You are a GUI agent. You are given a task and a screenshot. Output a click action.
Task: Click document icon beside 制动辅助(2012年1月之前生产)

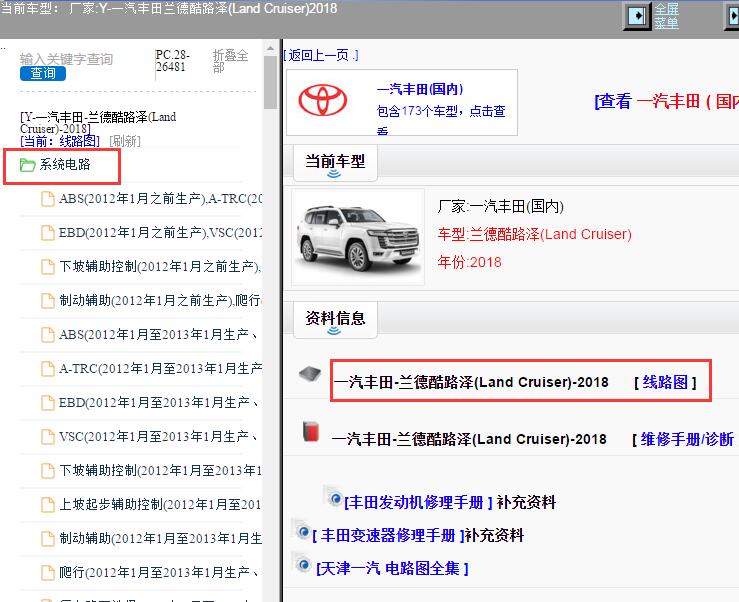48,301
